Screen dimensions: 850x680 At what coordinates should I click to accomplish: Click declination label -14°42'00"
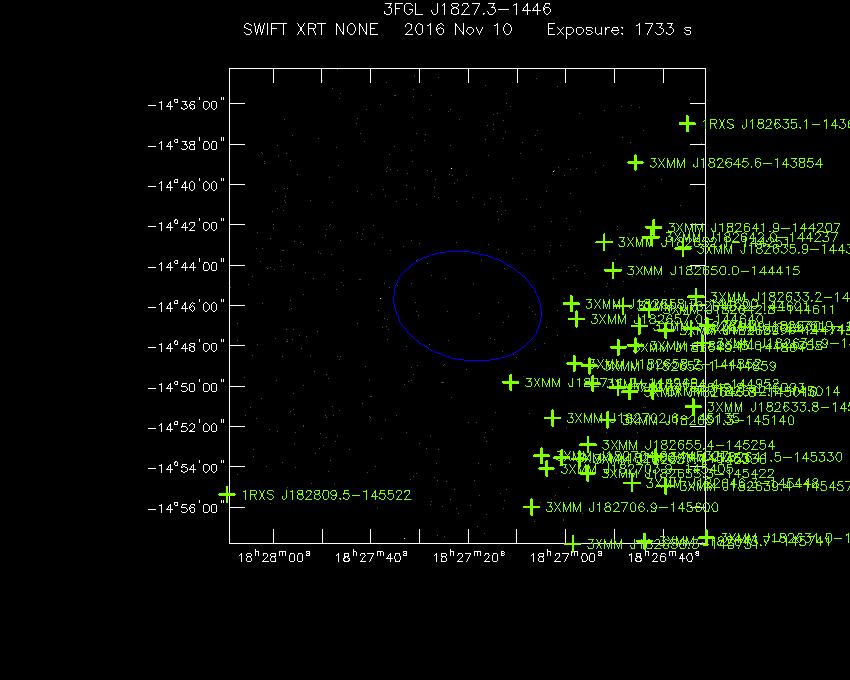pyautogui.click(x=186, y=226)
